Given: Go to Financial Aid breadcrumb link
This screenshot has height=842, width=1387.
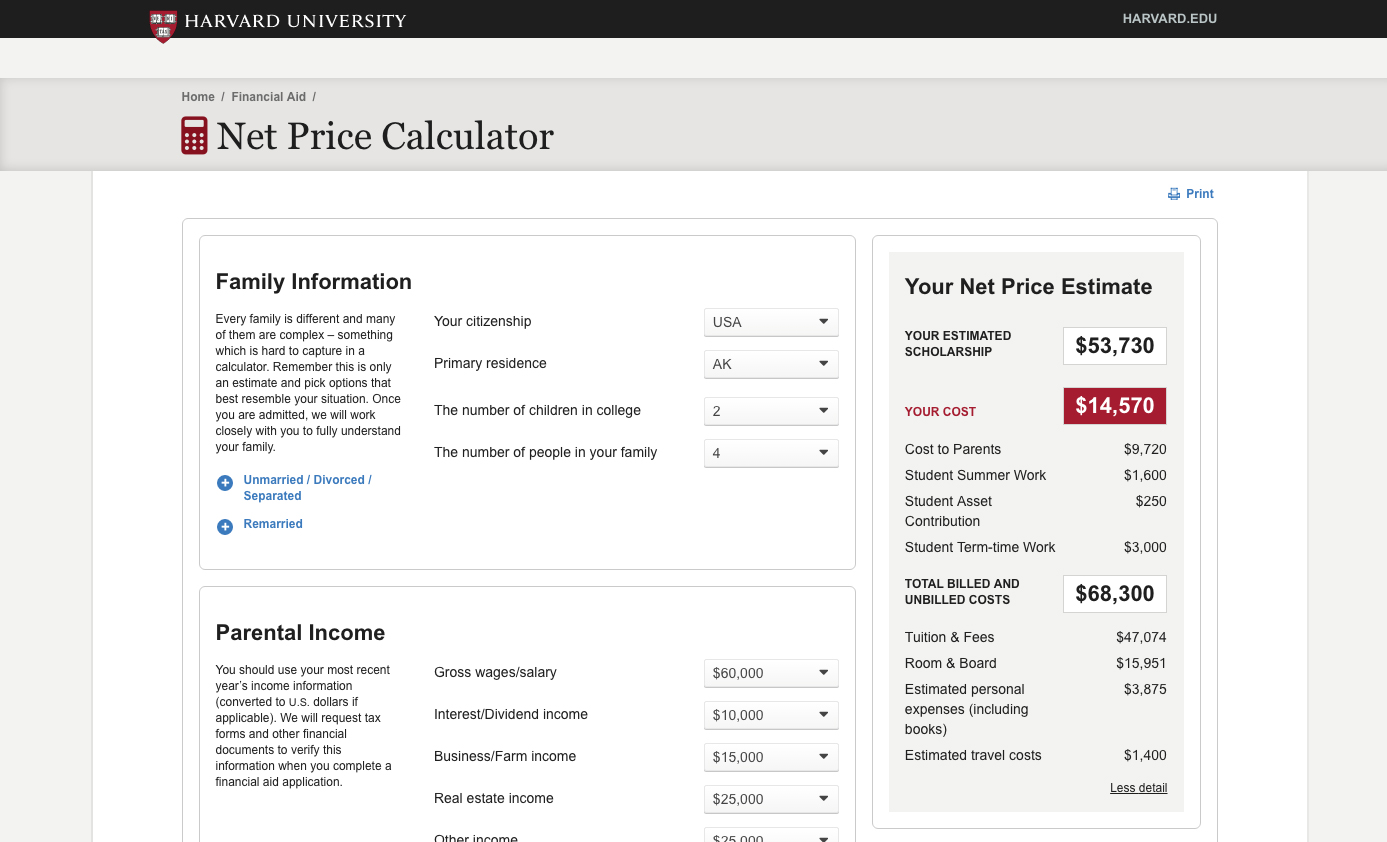Looking at the screenshot, I should click(269, 97).
